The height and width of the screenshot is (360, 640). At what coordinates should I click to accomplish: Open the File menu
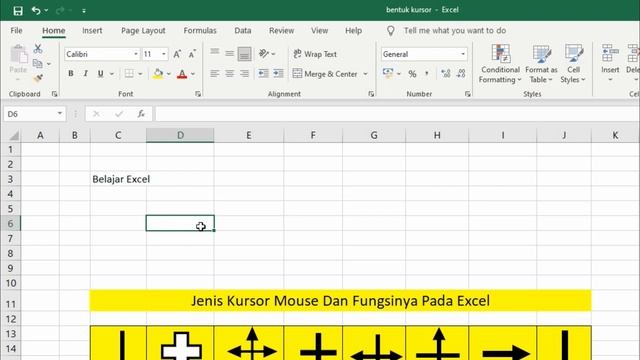click(16, 31)
